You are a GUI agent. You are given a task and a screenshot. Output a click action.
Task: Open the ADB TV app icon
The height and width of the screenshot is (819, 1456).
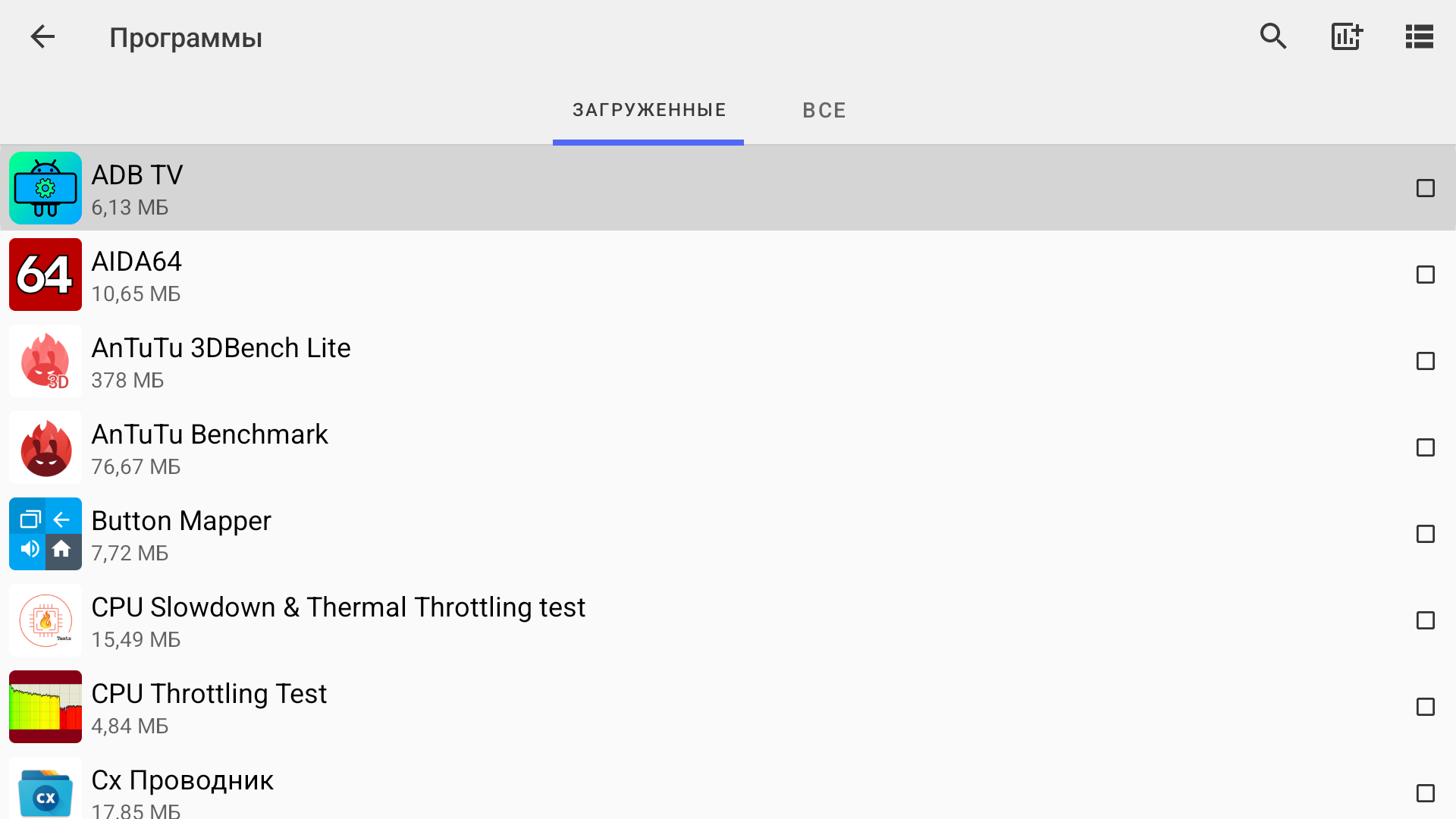[x=45, y=188]
